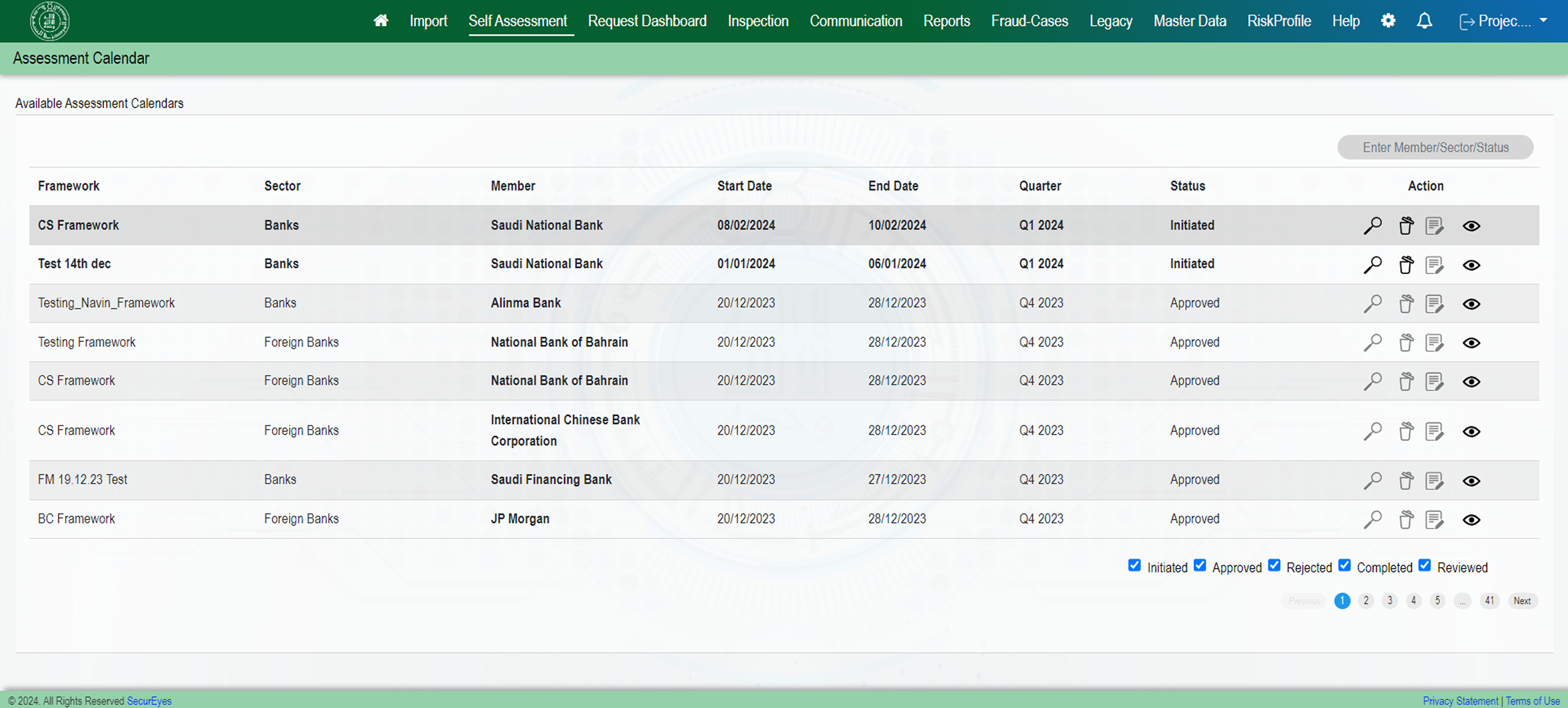Toggle the Rejected status filter checkbox

pyautogui.click(x=1274, y=565)
